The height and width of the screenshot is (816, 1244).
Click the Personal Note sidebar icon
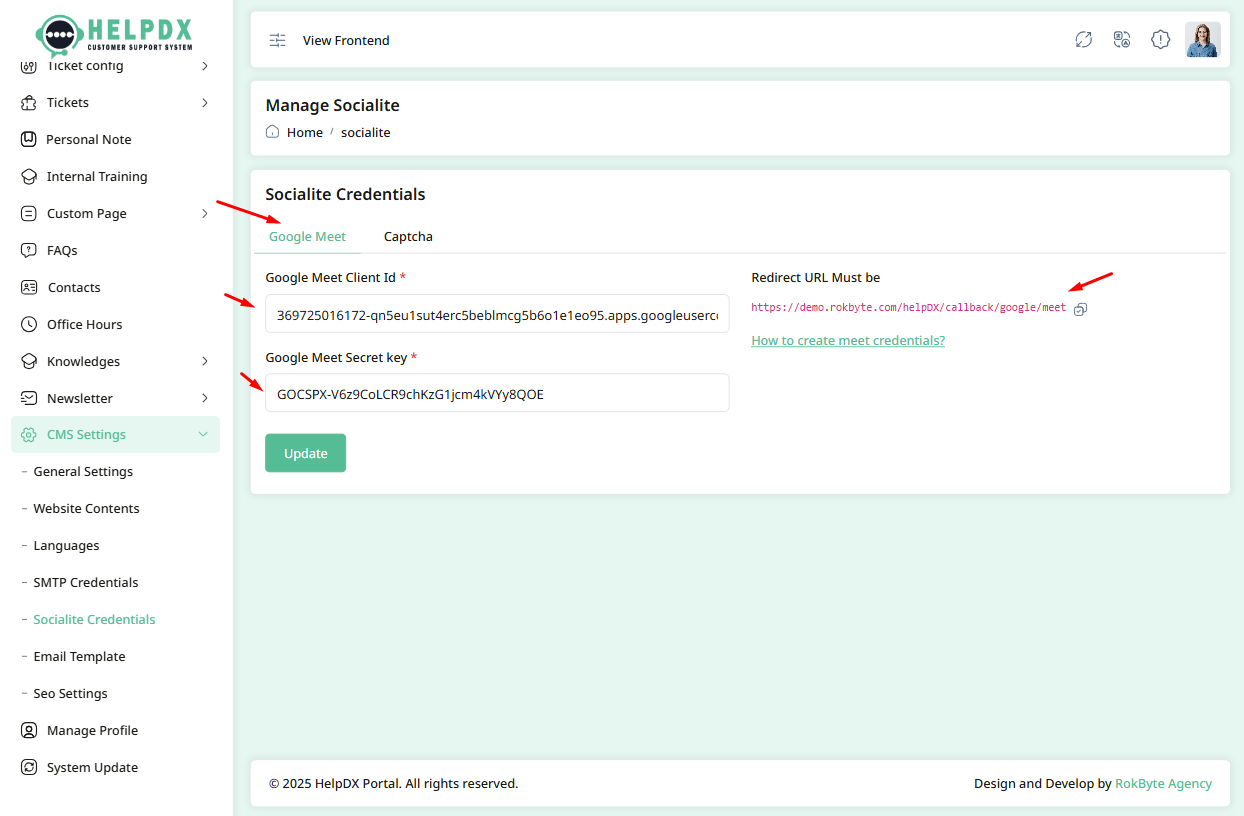28,139
